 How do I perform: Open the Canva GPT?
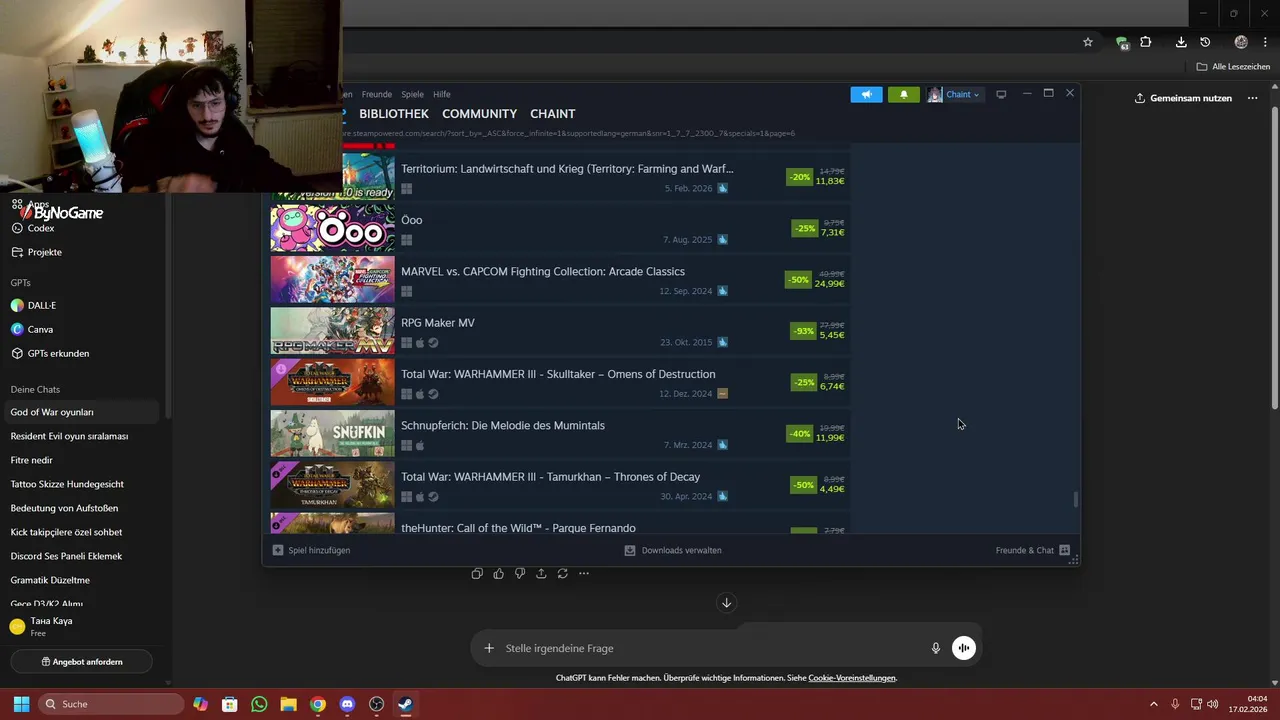tap(40, 329)
